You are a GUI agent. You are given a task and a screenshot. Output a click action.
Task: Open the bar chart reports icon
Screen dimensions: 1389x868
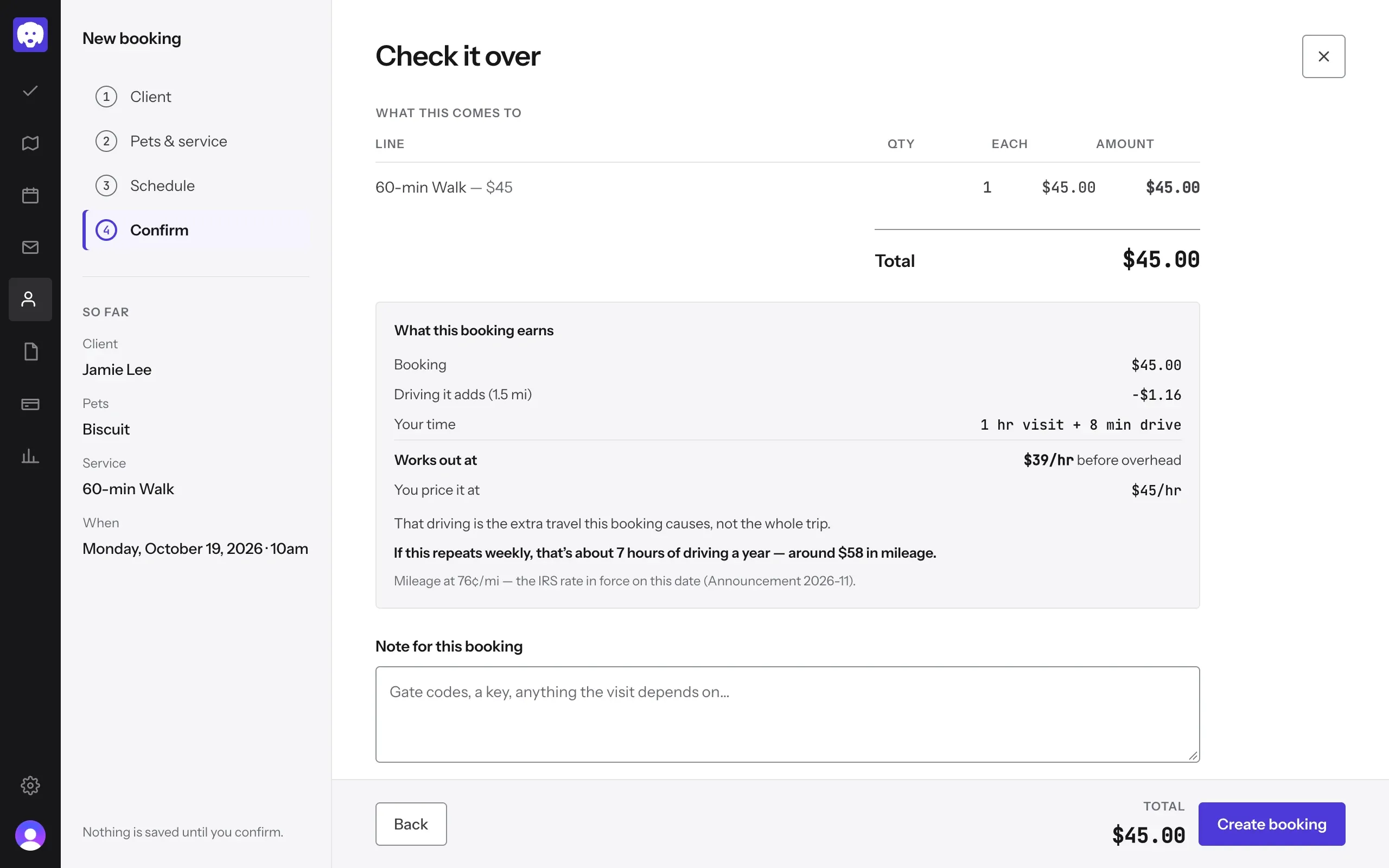(30, 456)
